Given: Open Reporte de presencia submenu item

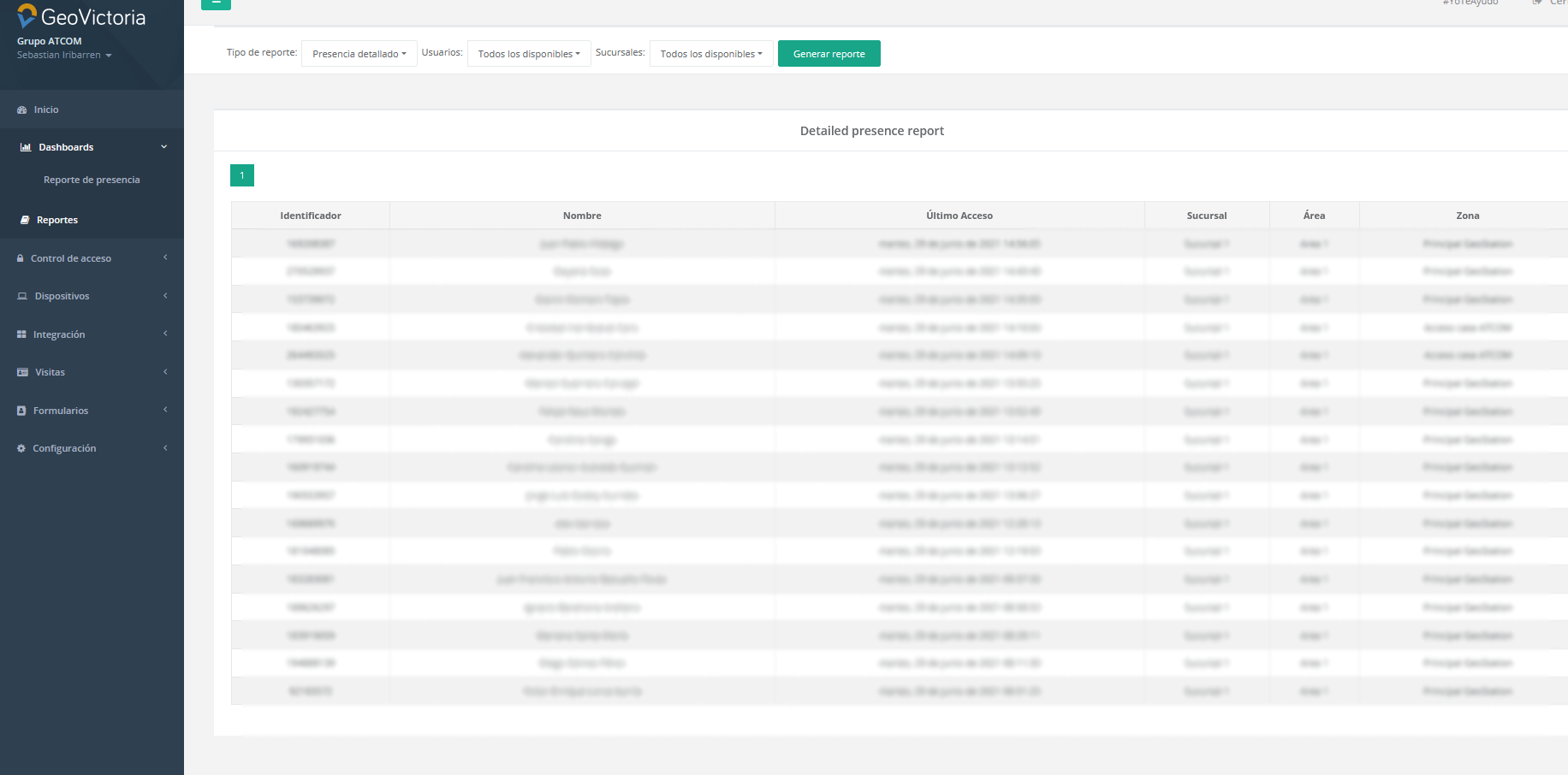Looking at the screenshot, I should pyautogui.click(x=92, y=180).
